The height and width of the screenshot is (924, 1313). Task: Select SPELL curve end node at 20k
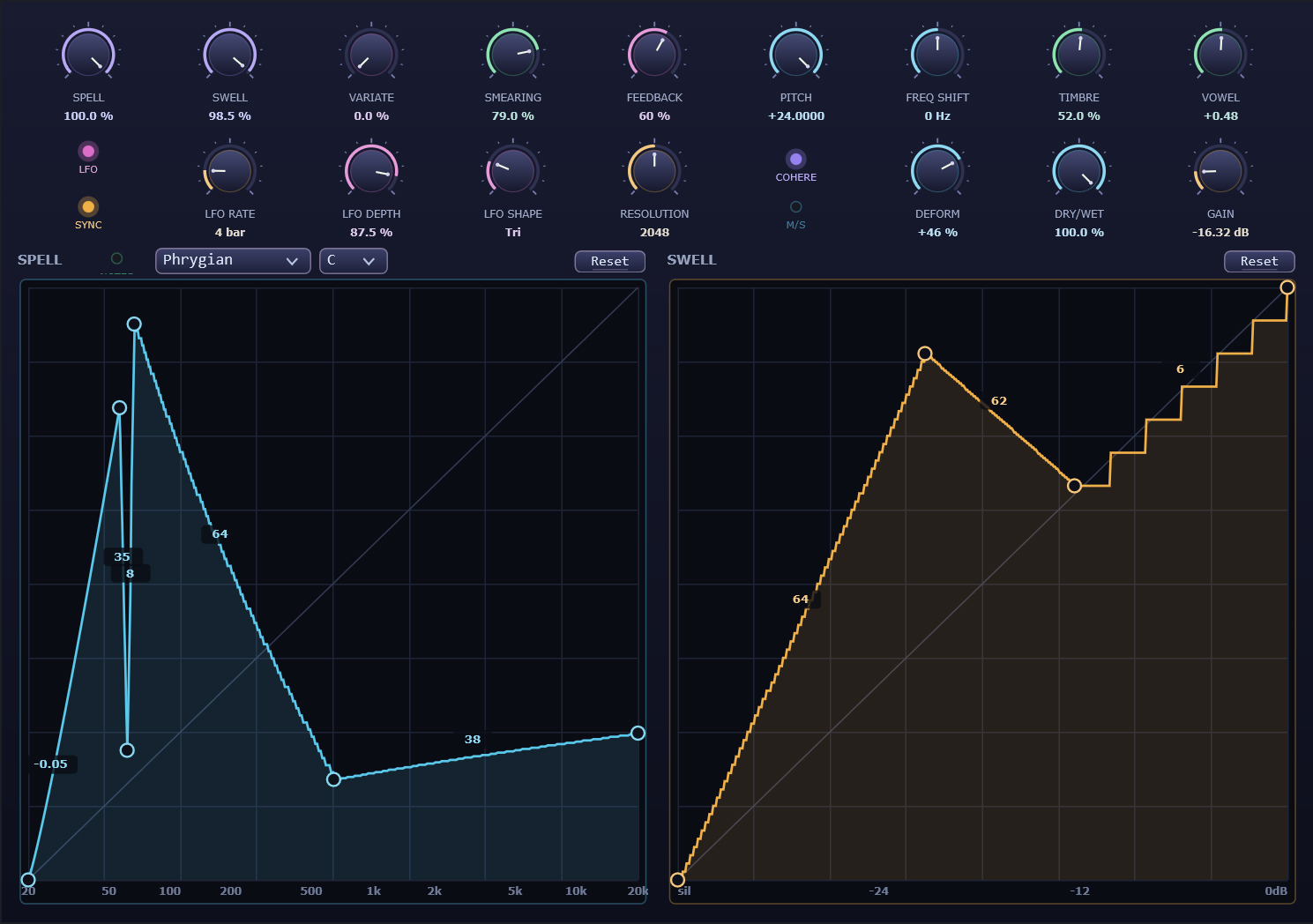pos(638,734)
